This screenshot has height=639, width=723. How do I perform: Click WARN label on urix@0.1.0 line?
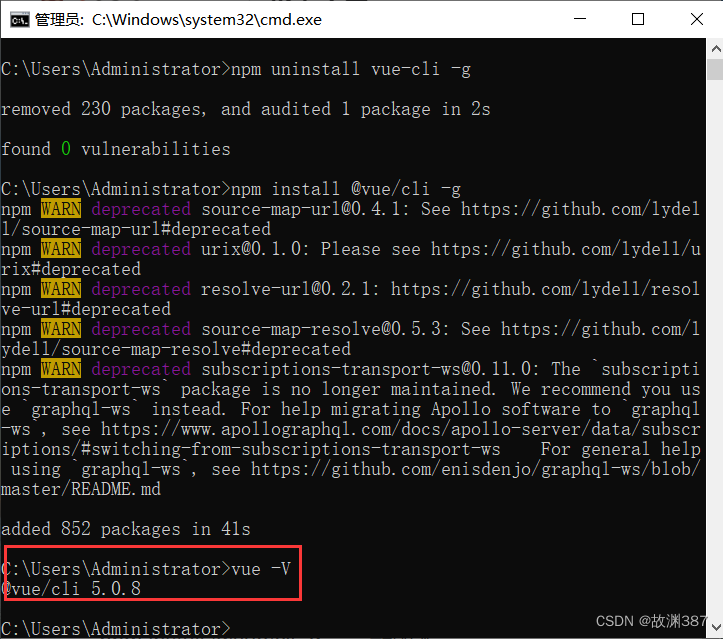(x=61, y=249)
